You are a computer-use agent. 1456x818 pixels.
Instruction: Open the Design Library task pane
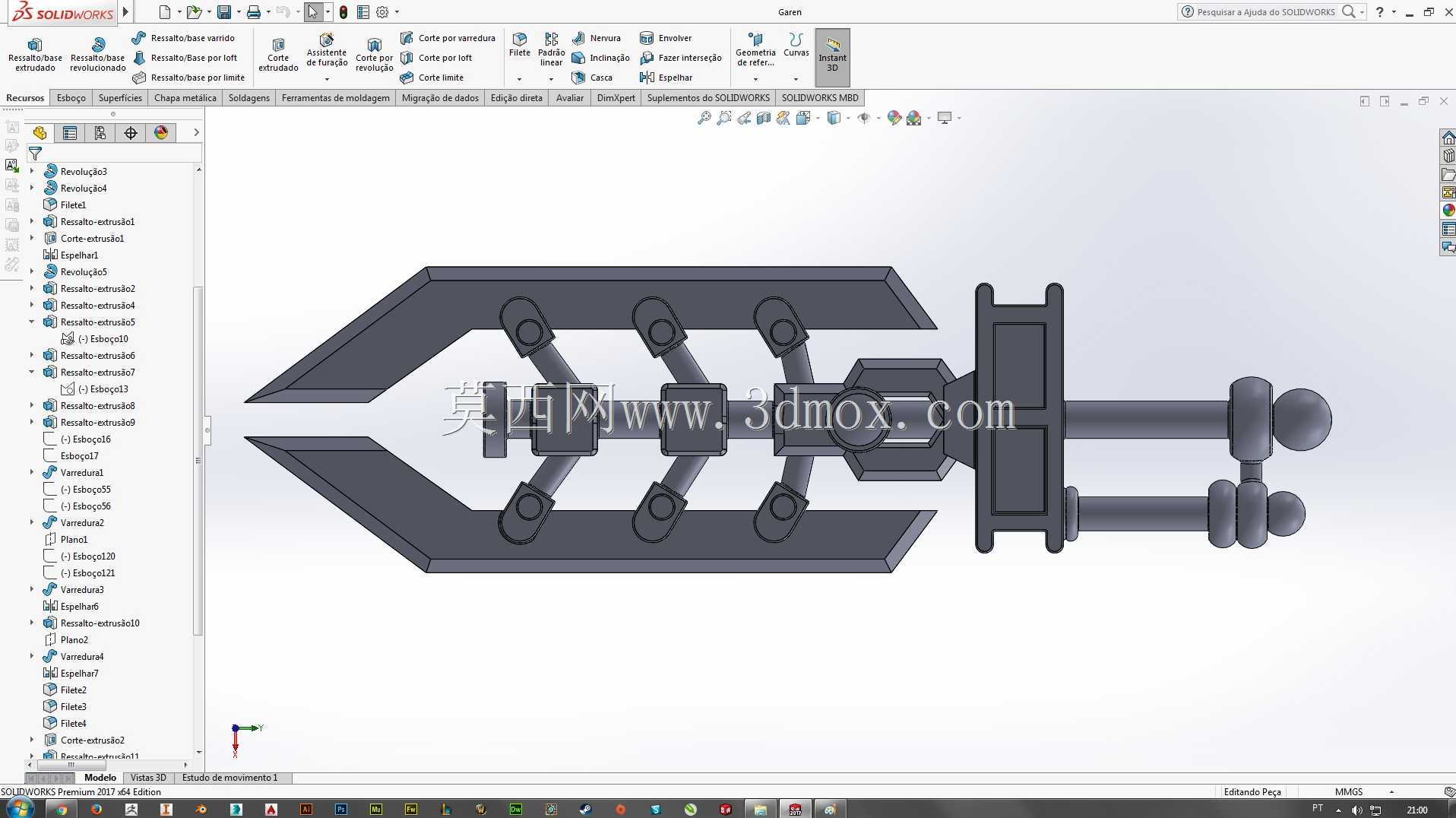pyautogui.click(x=1448, y=156)
